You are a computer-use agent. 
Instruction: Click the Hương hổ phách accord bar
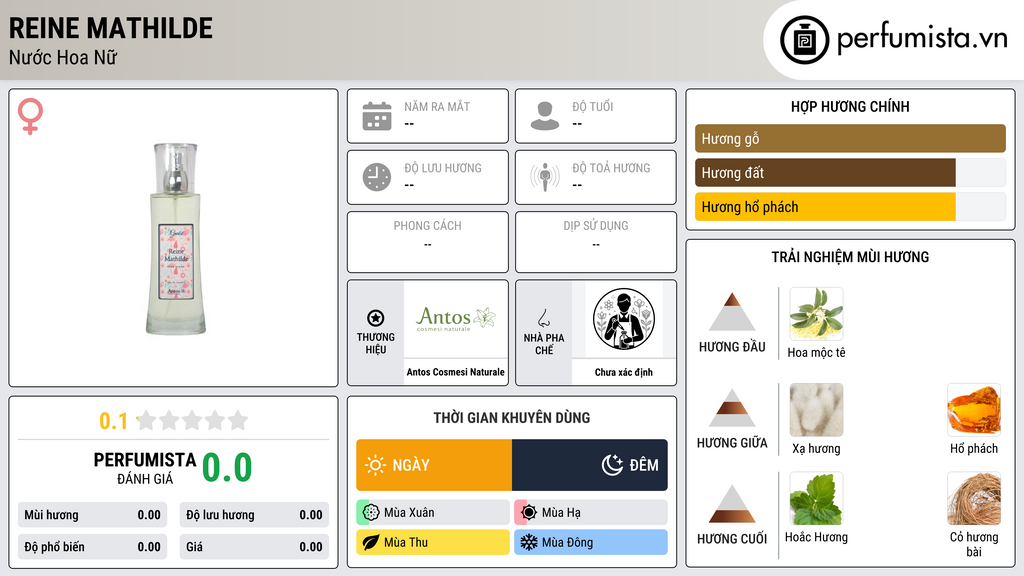pyautogui.click(x=850, y=207)
